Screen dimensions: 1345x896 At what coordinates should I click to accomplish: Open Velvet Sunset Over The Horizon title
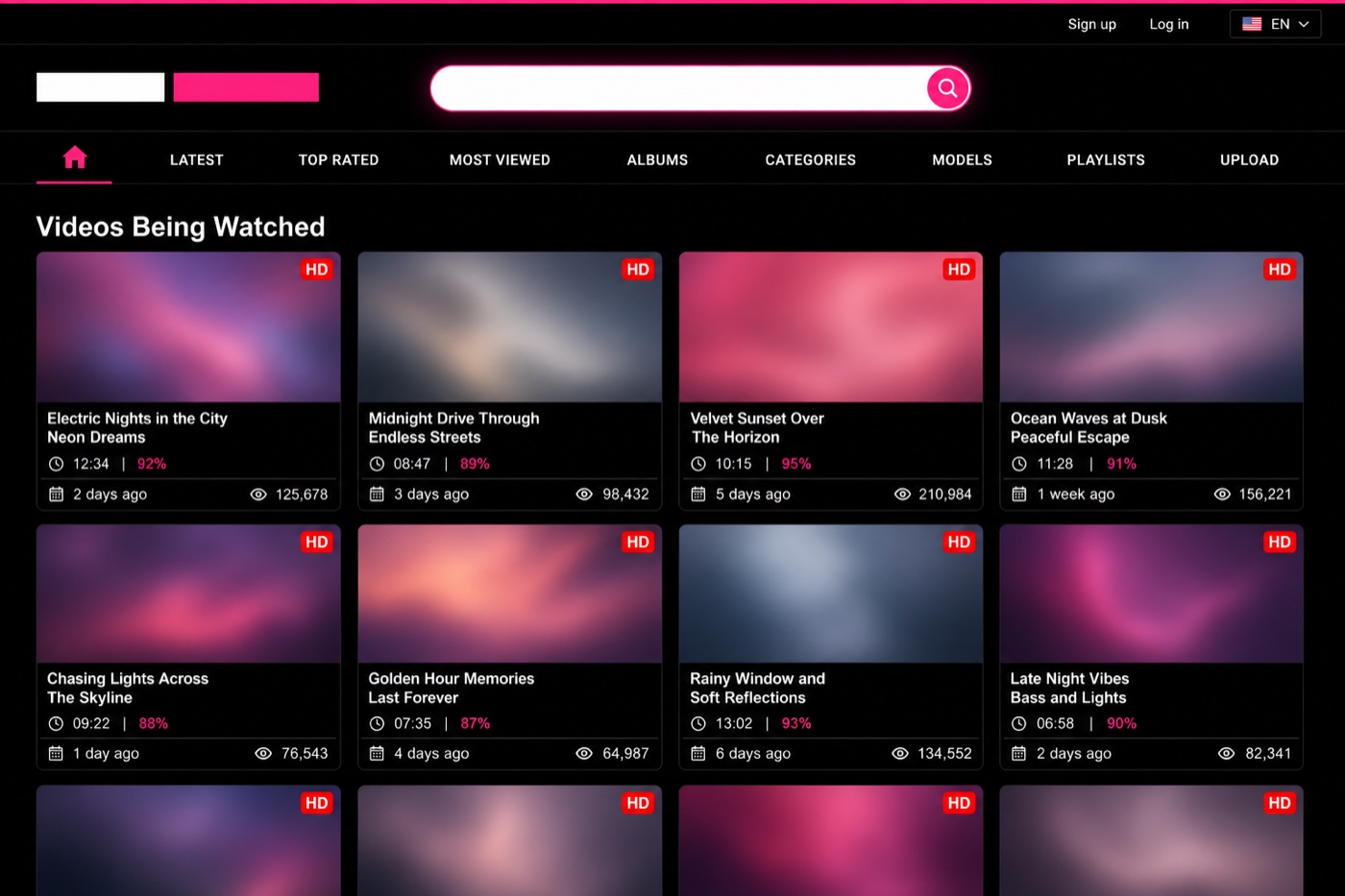[757, 427]
